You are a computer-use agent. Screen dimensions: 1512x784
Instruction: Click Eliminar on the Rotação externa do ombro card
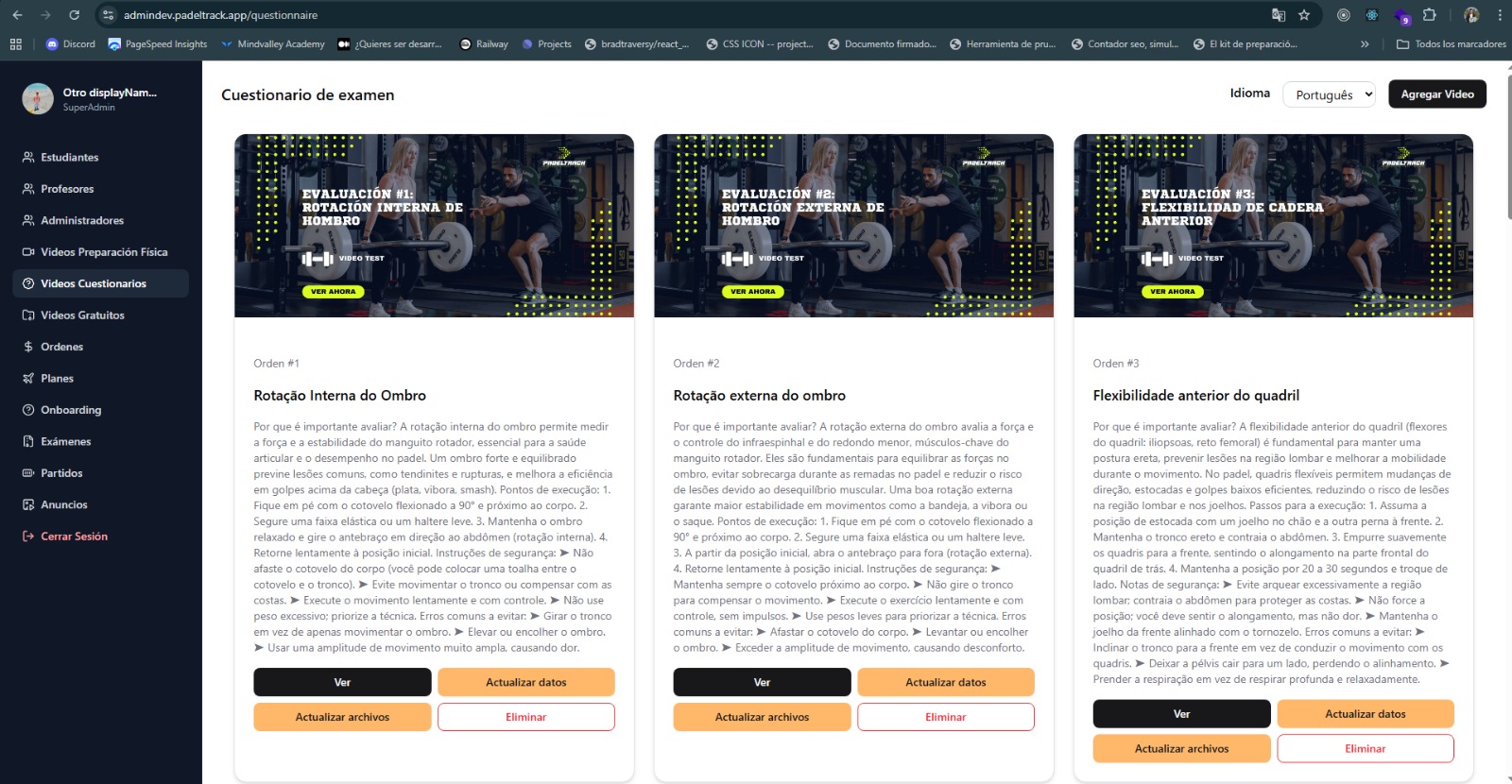click(946, 717)
